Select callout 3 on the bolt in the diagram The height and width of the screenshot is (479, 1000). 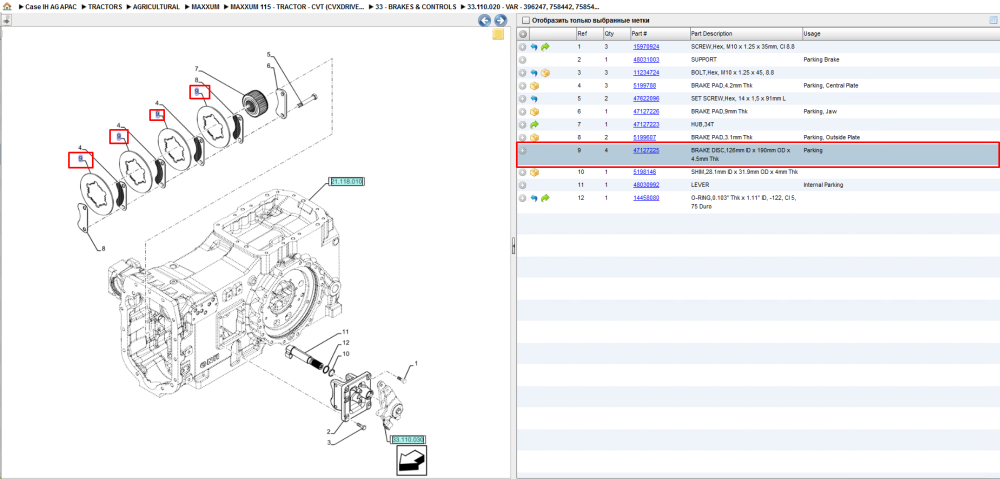[330, 442]
